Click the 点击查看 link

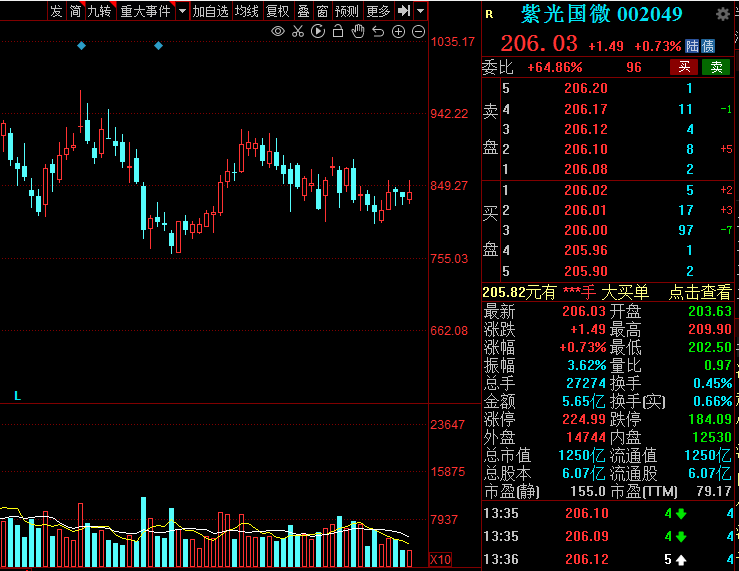(700, 292)
